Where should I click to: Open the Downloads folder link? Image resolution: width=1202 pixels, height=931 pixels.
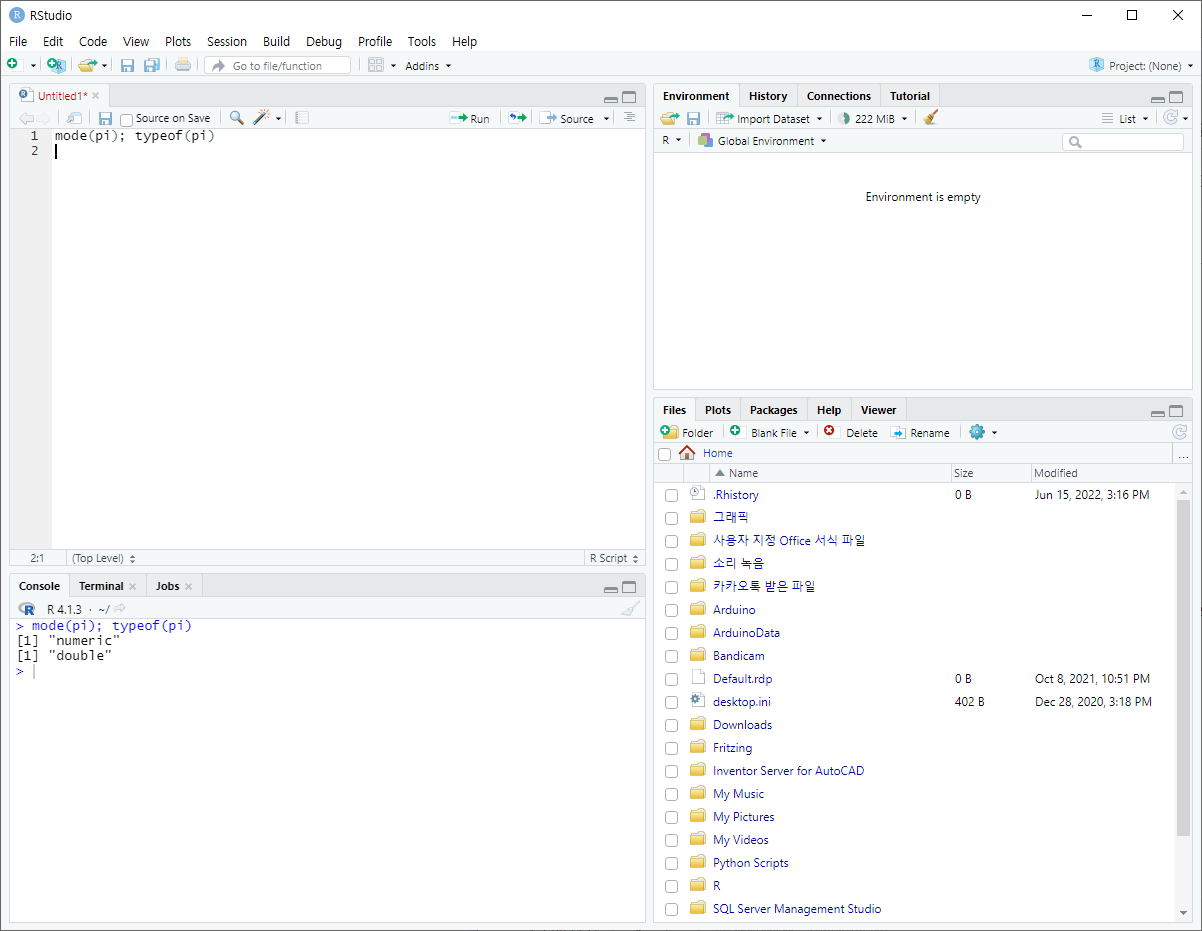click(742, 725)
